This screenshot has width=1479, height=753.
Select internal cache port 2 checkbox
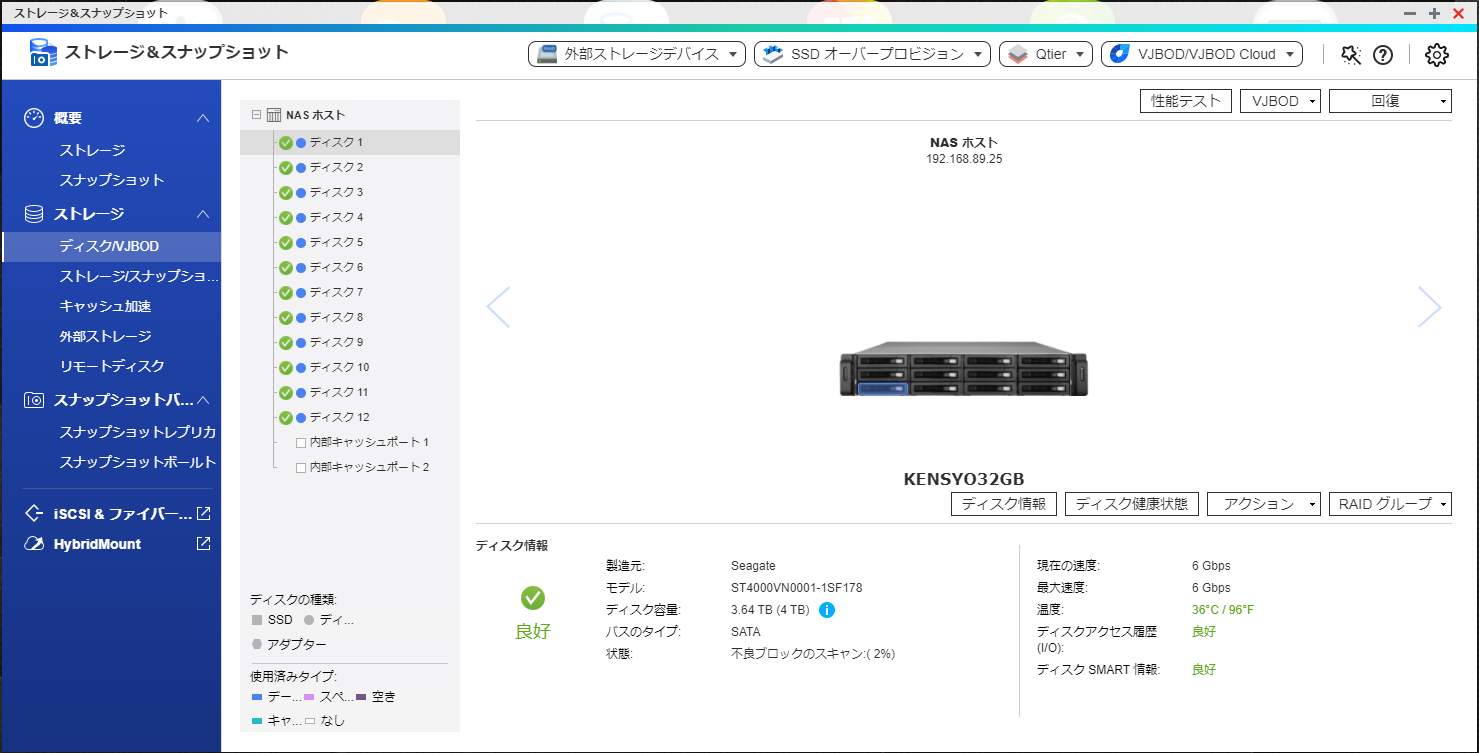coord(301,467)
